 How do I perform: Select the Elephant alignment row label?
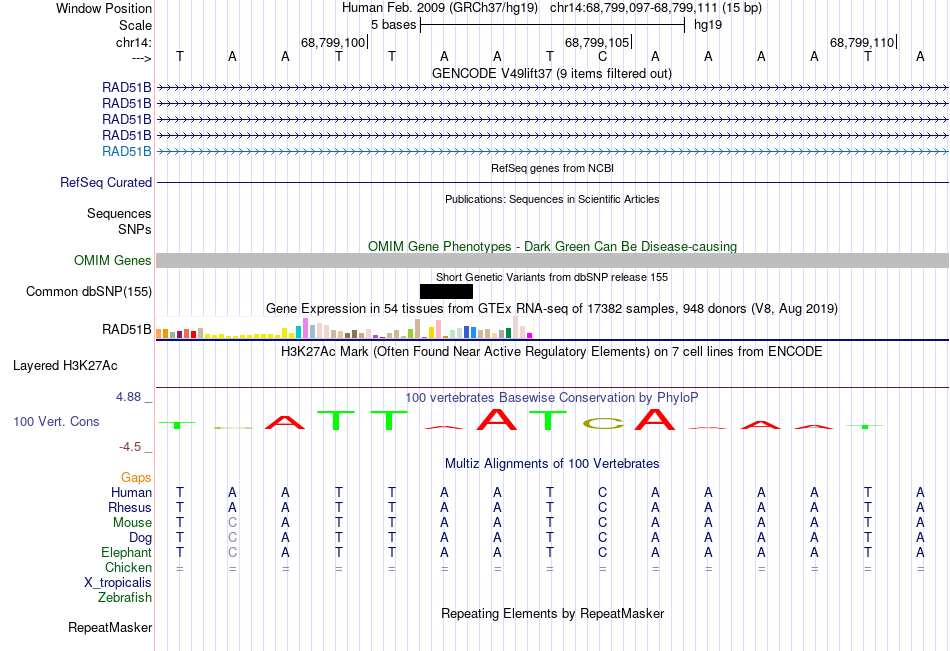pyautogui.click(x=127, y=553)
